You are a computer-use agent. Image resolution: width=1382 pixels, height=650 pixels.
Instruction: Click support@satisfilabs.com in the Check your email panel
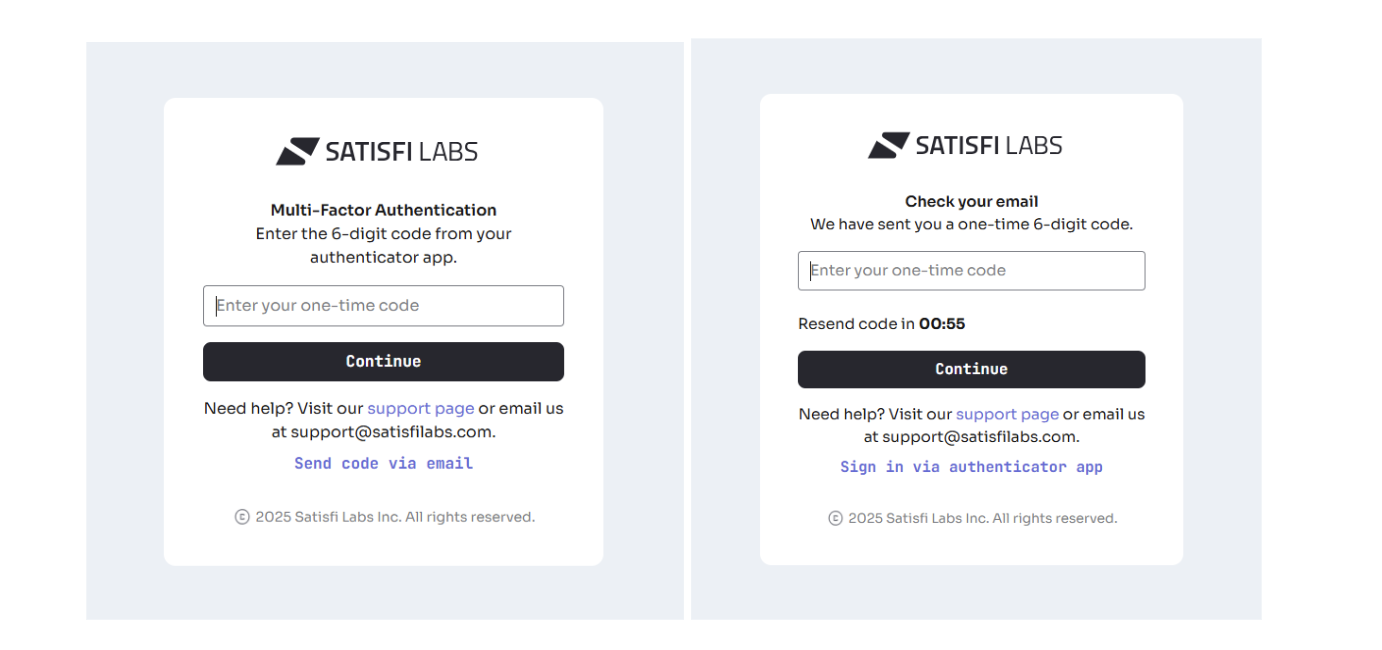pyautogui.click(x=980, y=437)
